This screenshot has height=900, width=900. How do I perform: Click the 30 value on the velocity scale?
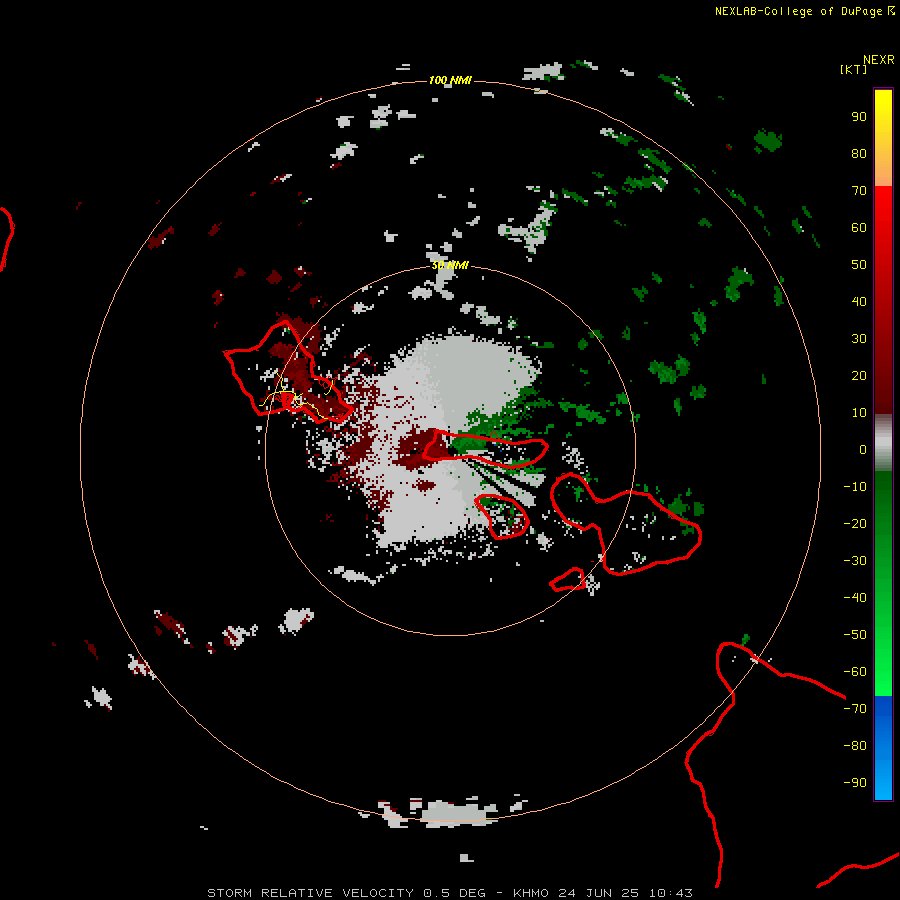click(859, 339)
